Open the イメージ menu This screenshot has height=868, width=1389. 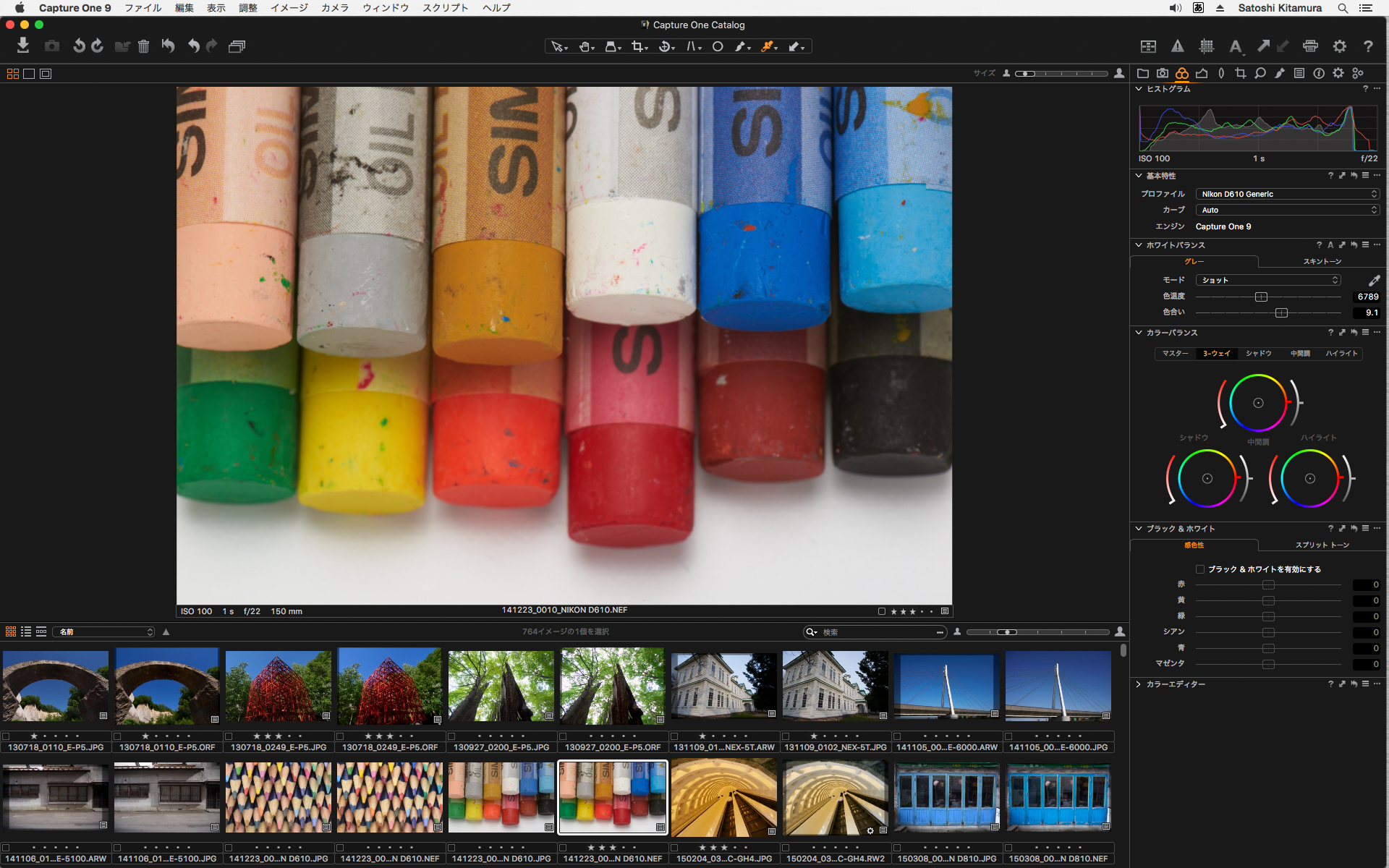click(289, 8)
